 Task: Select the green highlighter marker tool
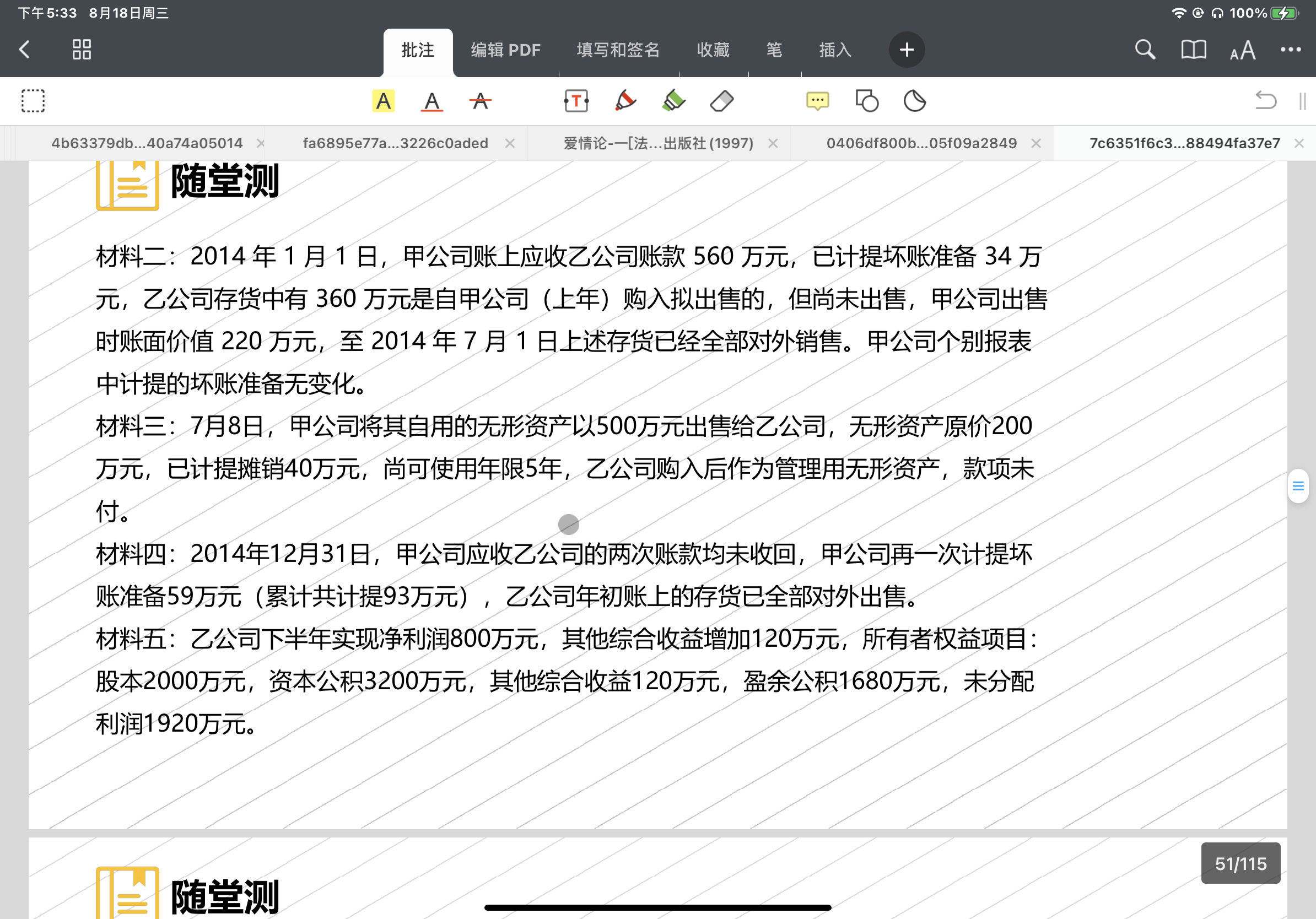673,101
